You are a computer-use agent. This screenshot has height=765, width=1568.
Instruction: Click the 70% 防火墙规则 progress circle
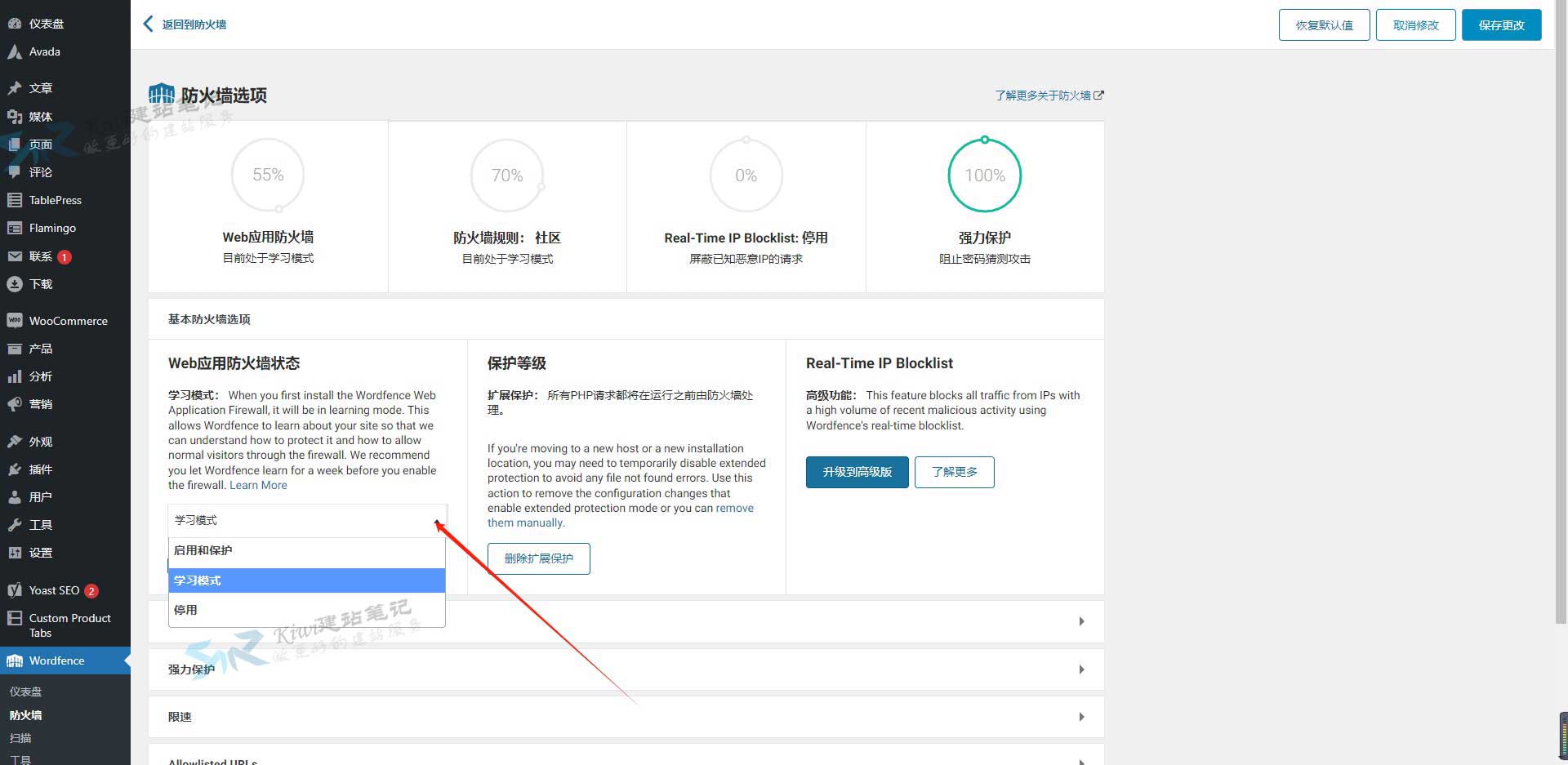tap(507, 176)
